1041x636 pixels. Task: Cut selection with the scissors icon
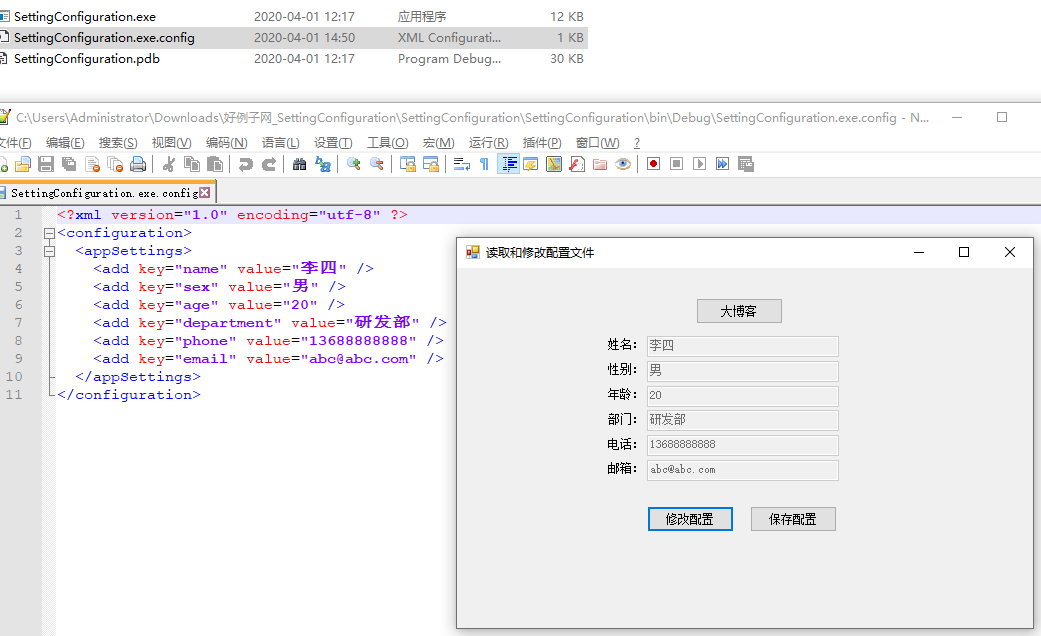coord(169,164)
